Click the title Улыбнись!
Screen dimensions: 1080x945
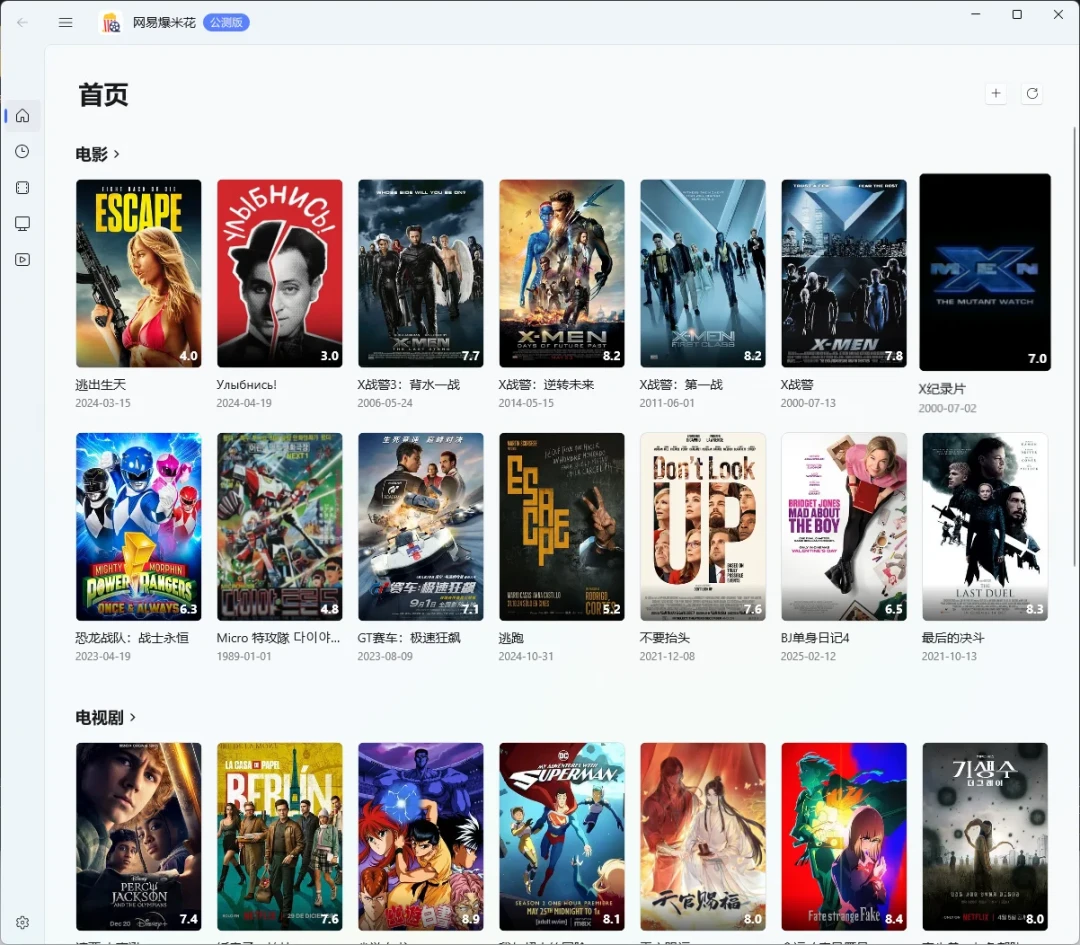click(247, 385)
